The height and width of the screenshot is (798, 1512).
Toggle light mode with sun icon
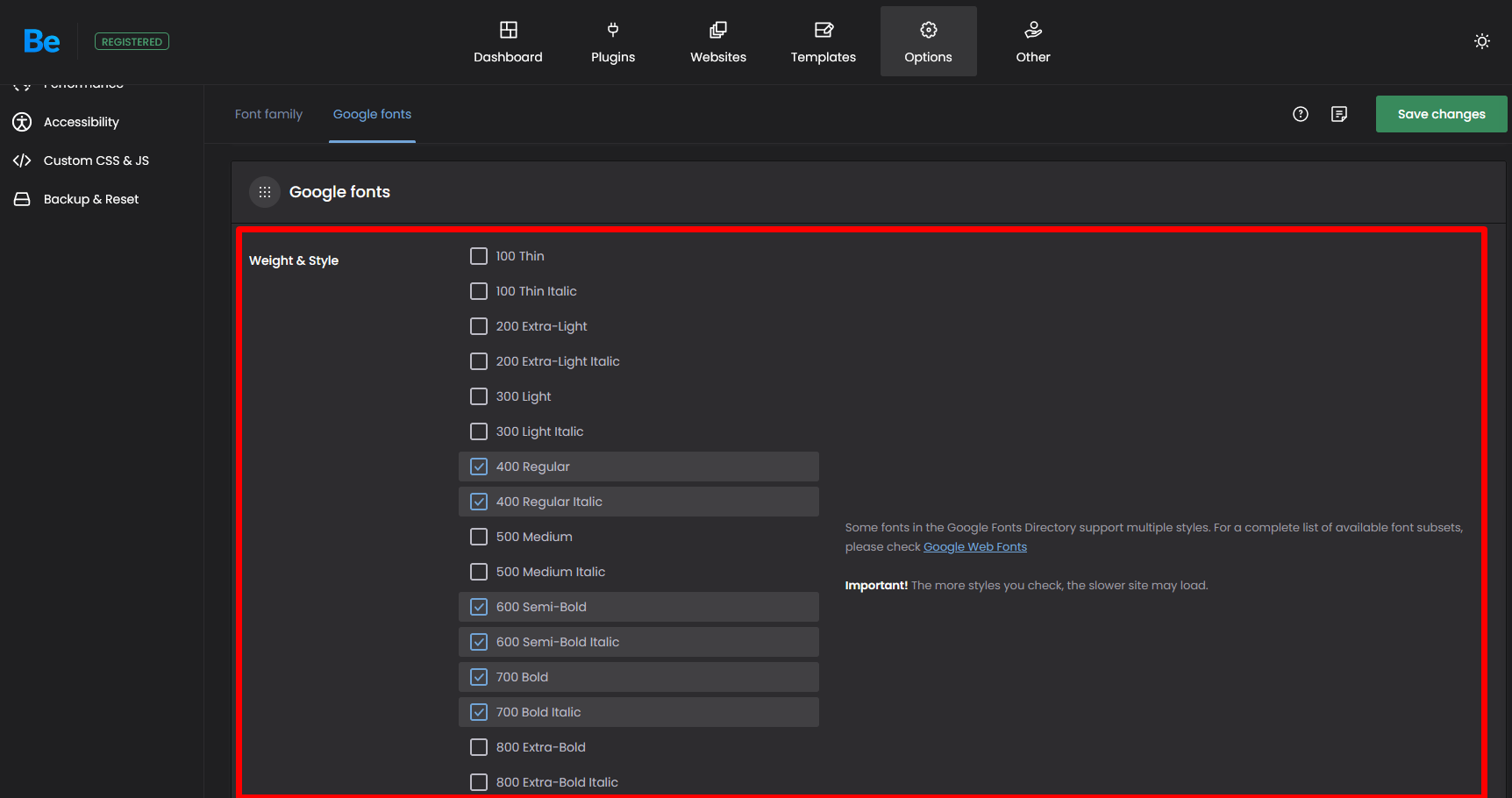(x=1481, y=41)
